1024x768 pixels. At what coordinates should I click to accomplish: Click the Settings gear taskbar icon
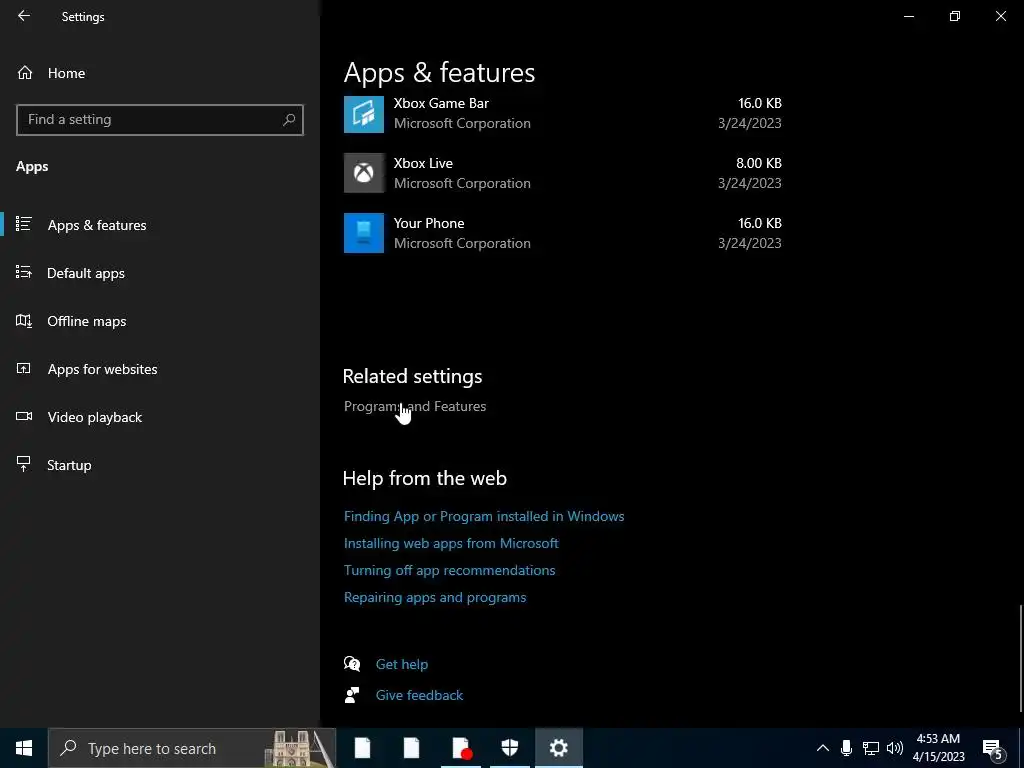click(x=558, y=748)
